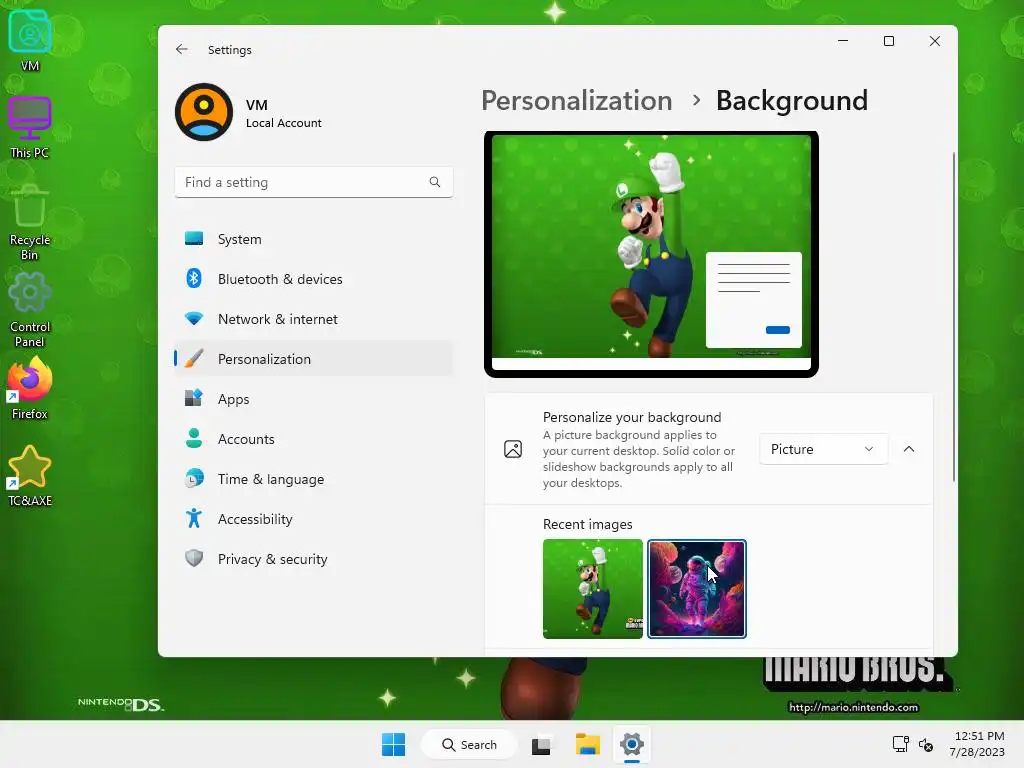Click the Time & language globe clock icon
1024x768 pixels.
tap(194, 478)
